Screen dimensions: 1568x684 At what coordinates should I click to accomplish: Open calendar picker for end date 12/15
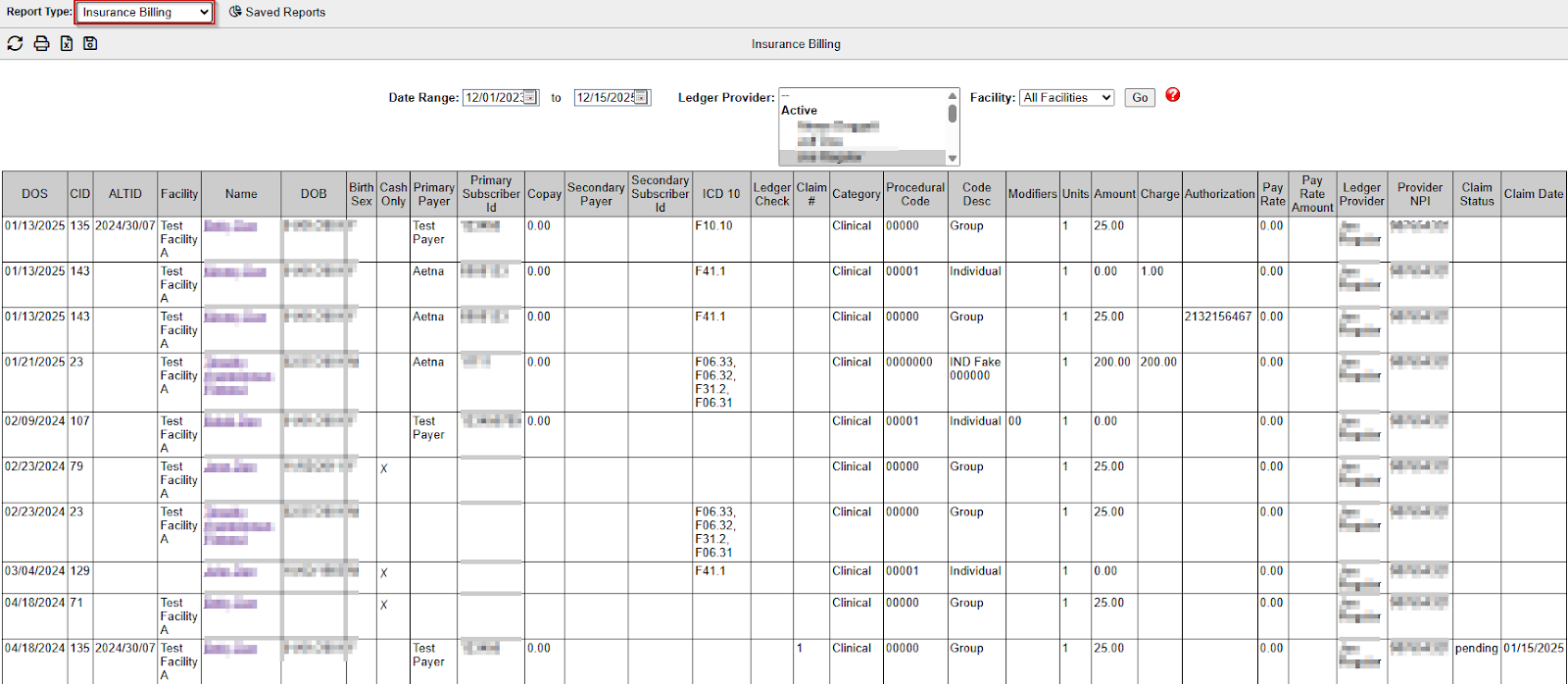(x=641, y=97)
